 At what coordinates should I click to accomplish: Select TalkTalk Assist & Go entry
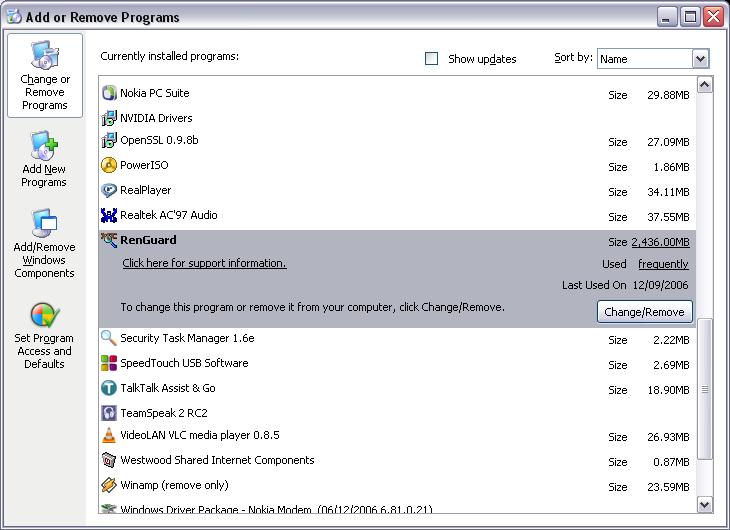coord(167,388)
